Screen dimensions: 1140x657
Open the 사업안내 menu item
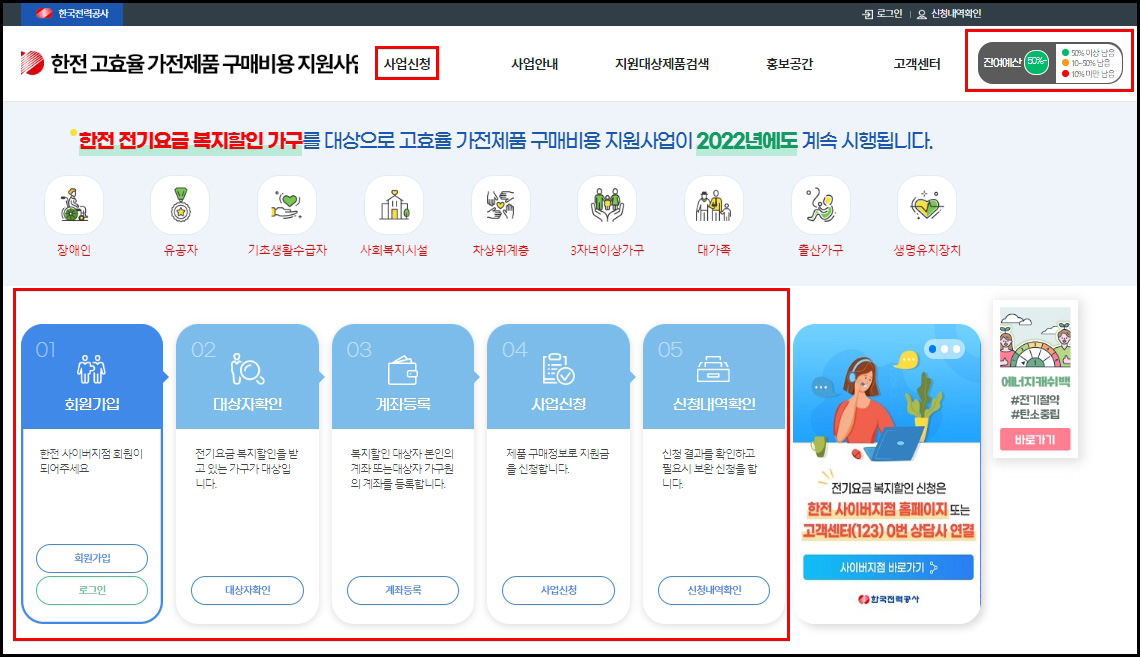pyautogui.click(x=534, y=63)
